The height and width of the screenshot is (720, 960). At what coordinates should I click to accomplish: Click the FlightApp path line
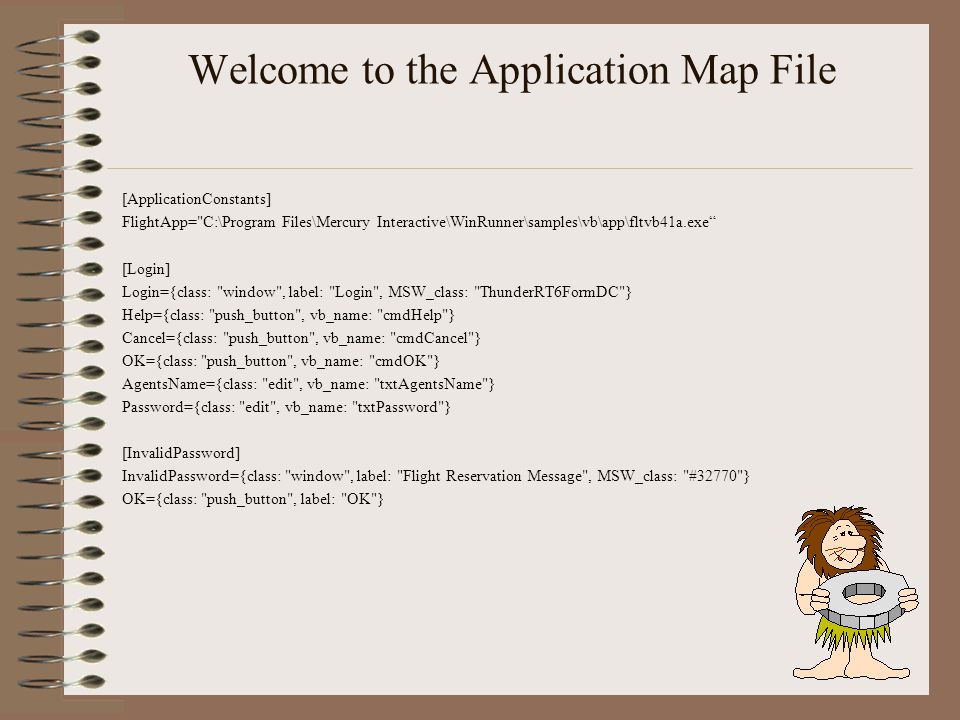(419, 222)
